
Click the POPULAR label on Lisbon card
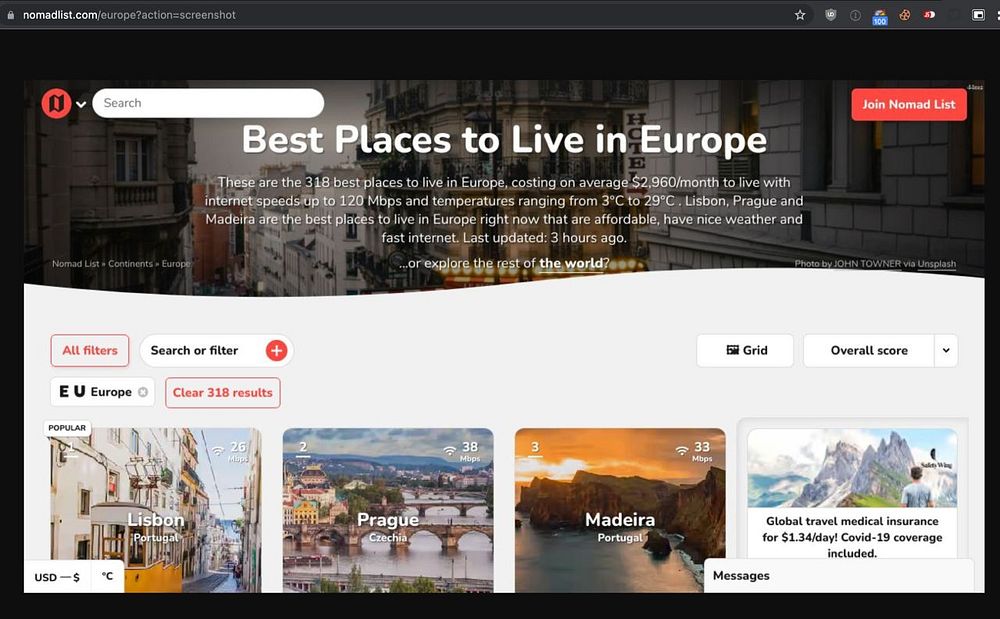click(x=67, y=428)
